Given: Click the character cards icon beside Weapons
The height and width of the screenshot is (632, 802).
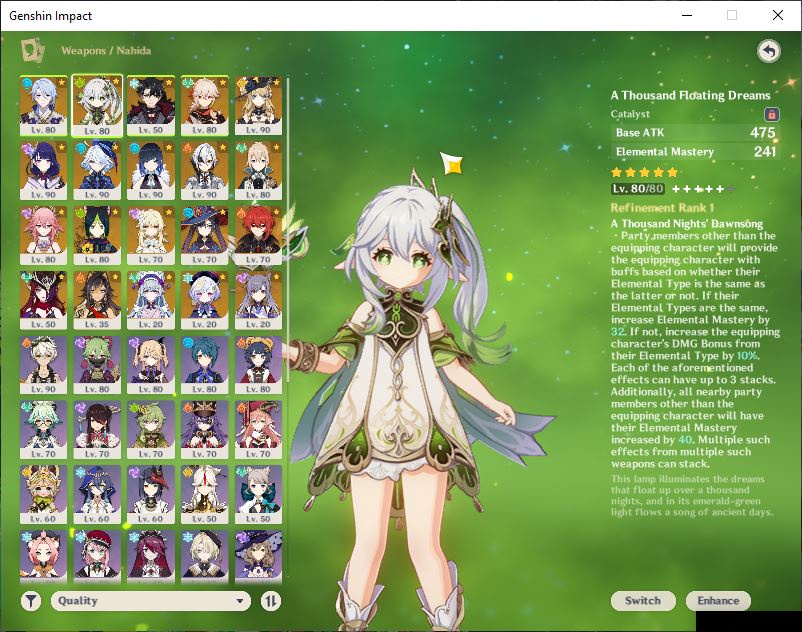Looking at the screenshot, I should tap(32, 50).
